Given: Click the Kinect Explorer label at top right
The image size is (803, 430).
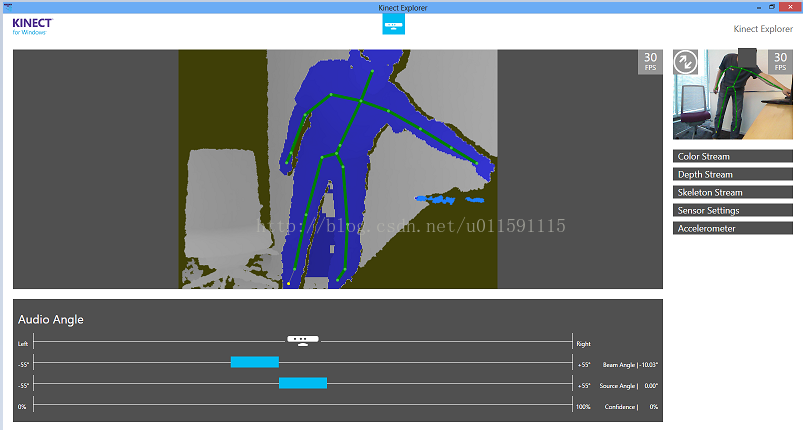Looking at the screenshot, I should [763, 29].
